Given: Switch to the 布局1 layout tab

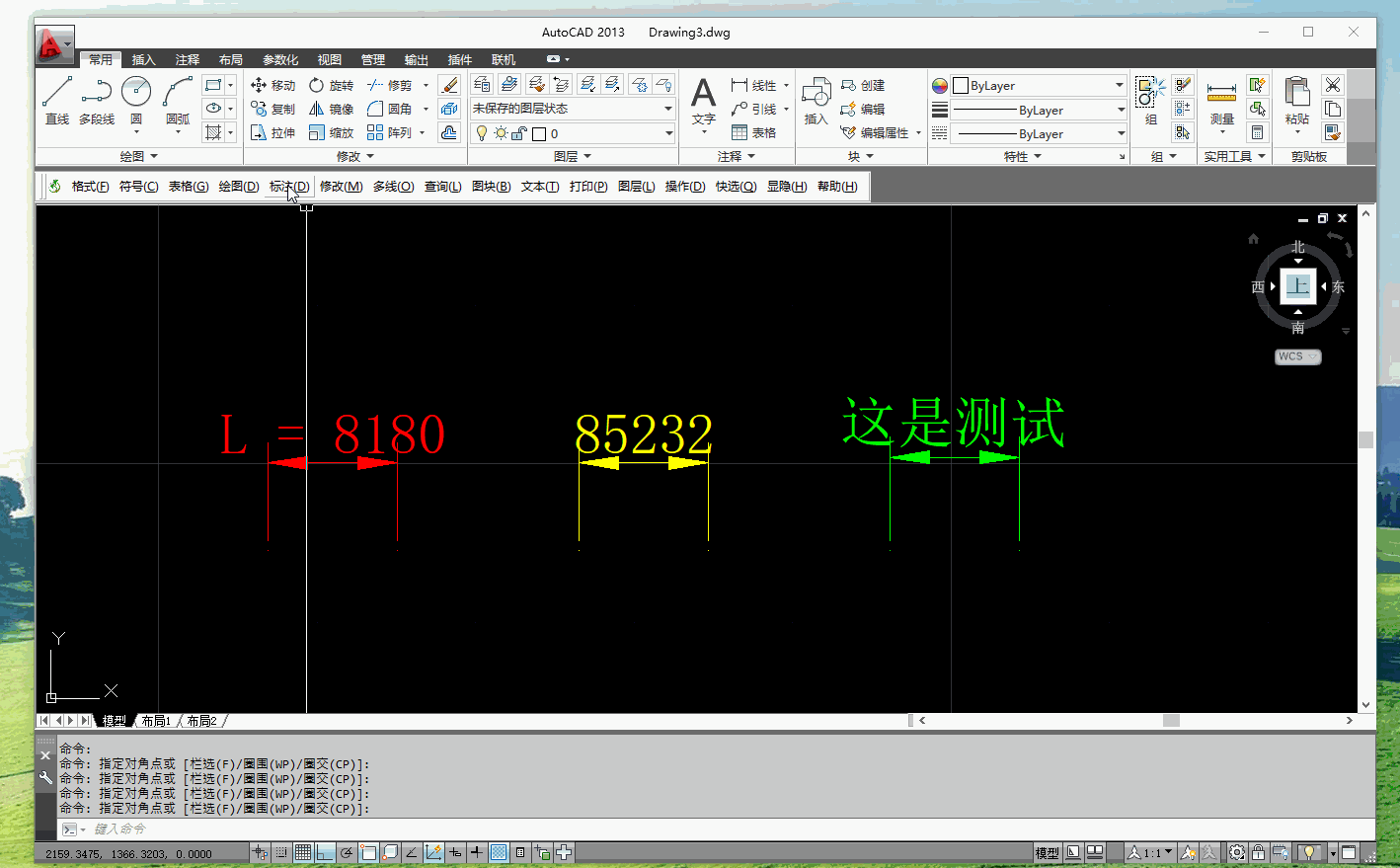Looking at the screenshot, I should click(156, 721).
